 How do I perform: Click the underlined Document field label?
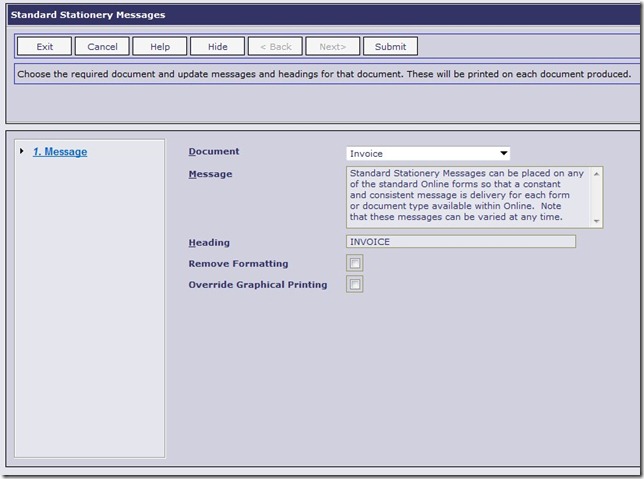214,152
